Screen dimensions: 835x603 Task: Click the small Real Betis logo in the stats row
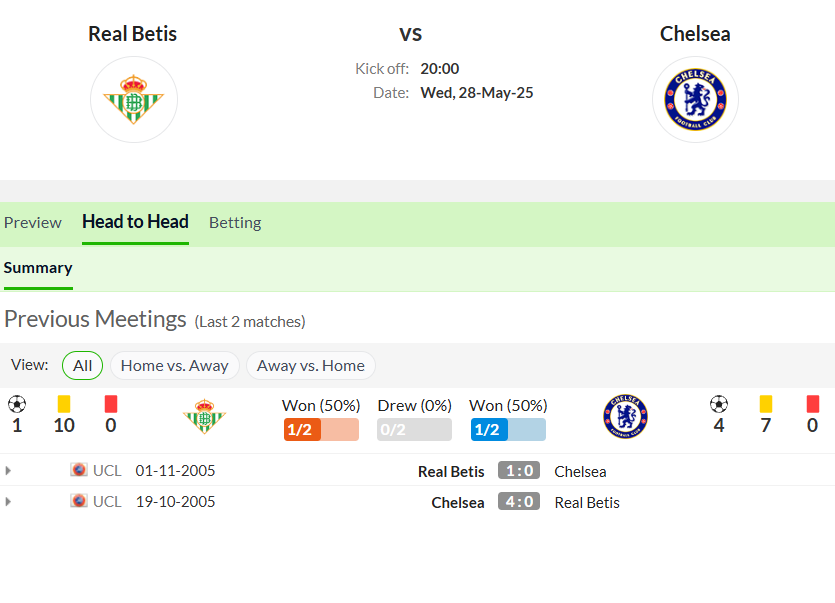coord(204,416)
